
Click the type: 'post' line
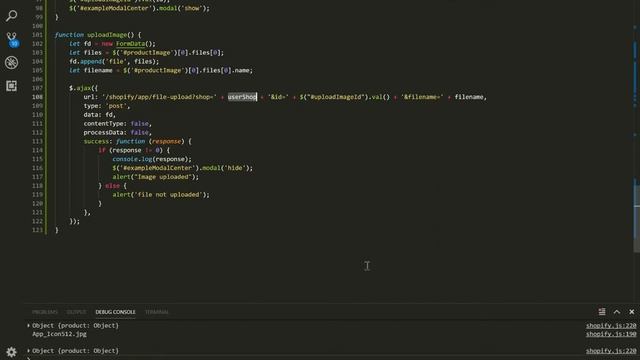click(x=107, y=106)
